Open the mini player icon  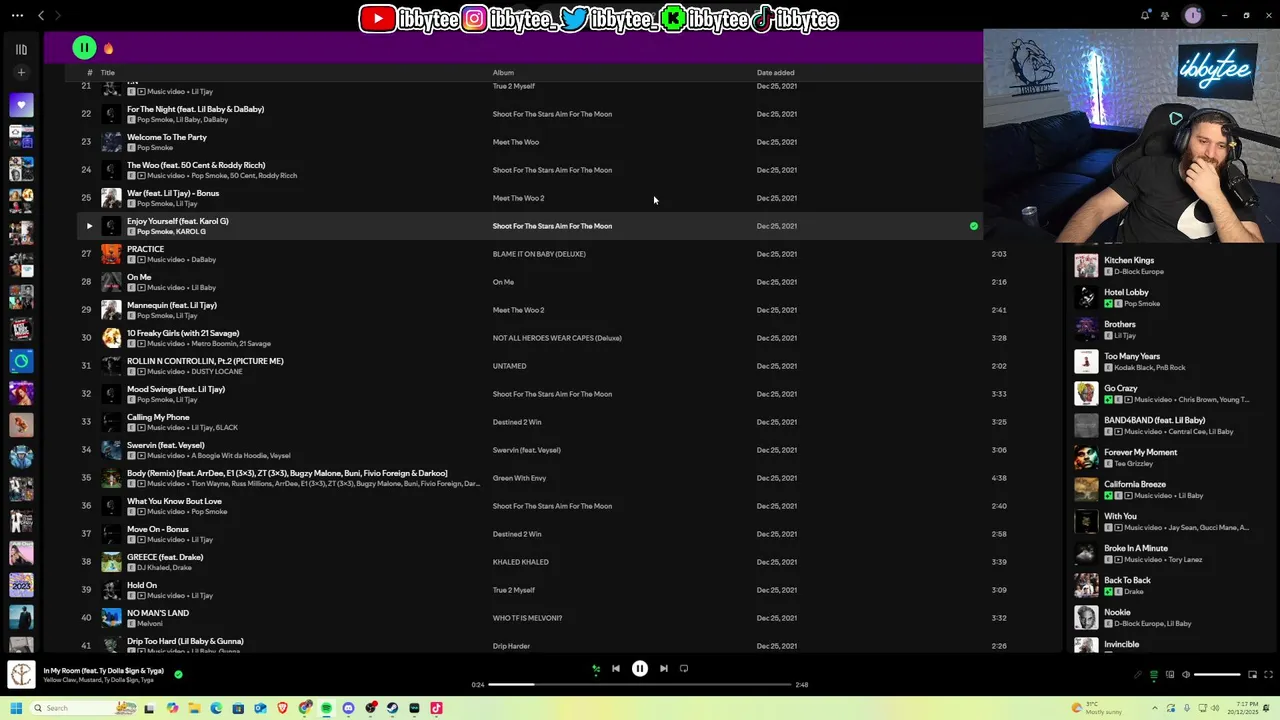click(x=1252, y=675)
